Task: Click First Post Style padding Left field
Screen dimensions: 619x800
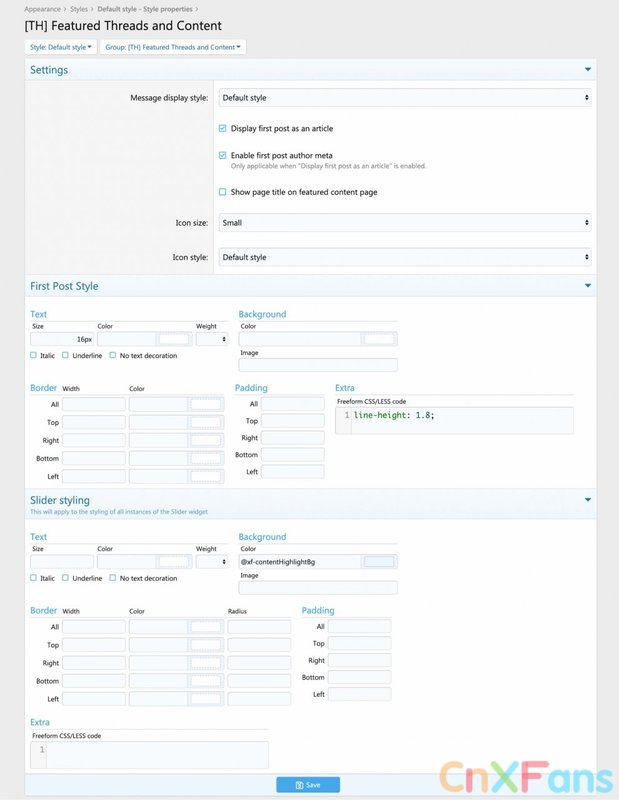Action: point(292,471)
